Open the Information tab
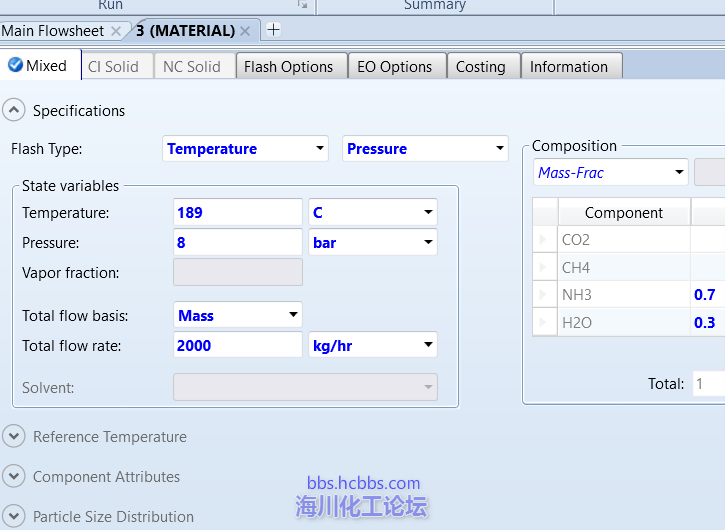 [568, 67]
